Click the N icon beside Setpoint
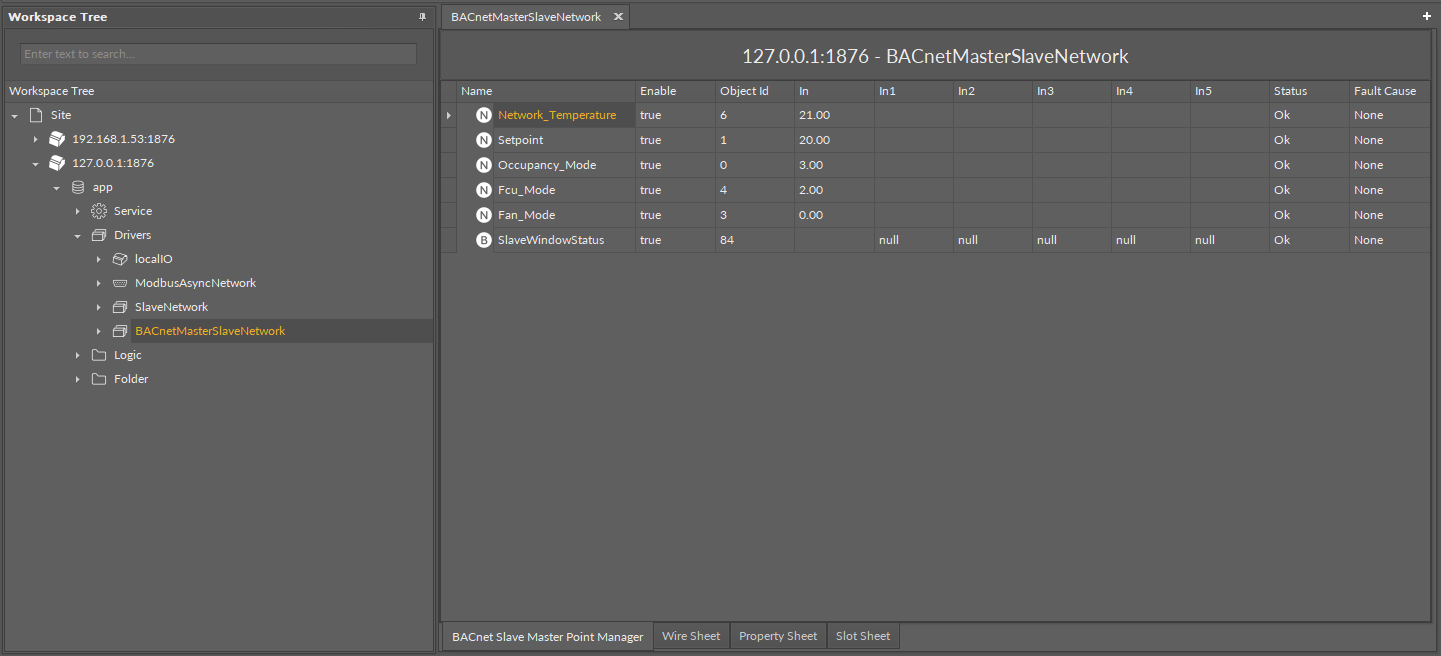 [x=484, y=140]
